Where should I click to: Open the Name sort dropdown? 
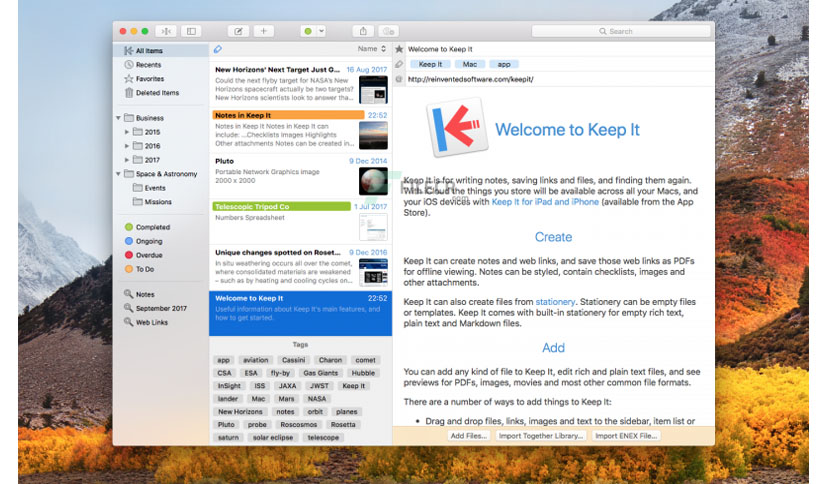click(372, 49)
